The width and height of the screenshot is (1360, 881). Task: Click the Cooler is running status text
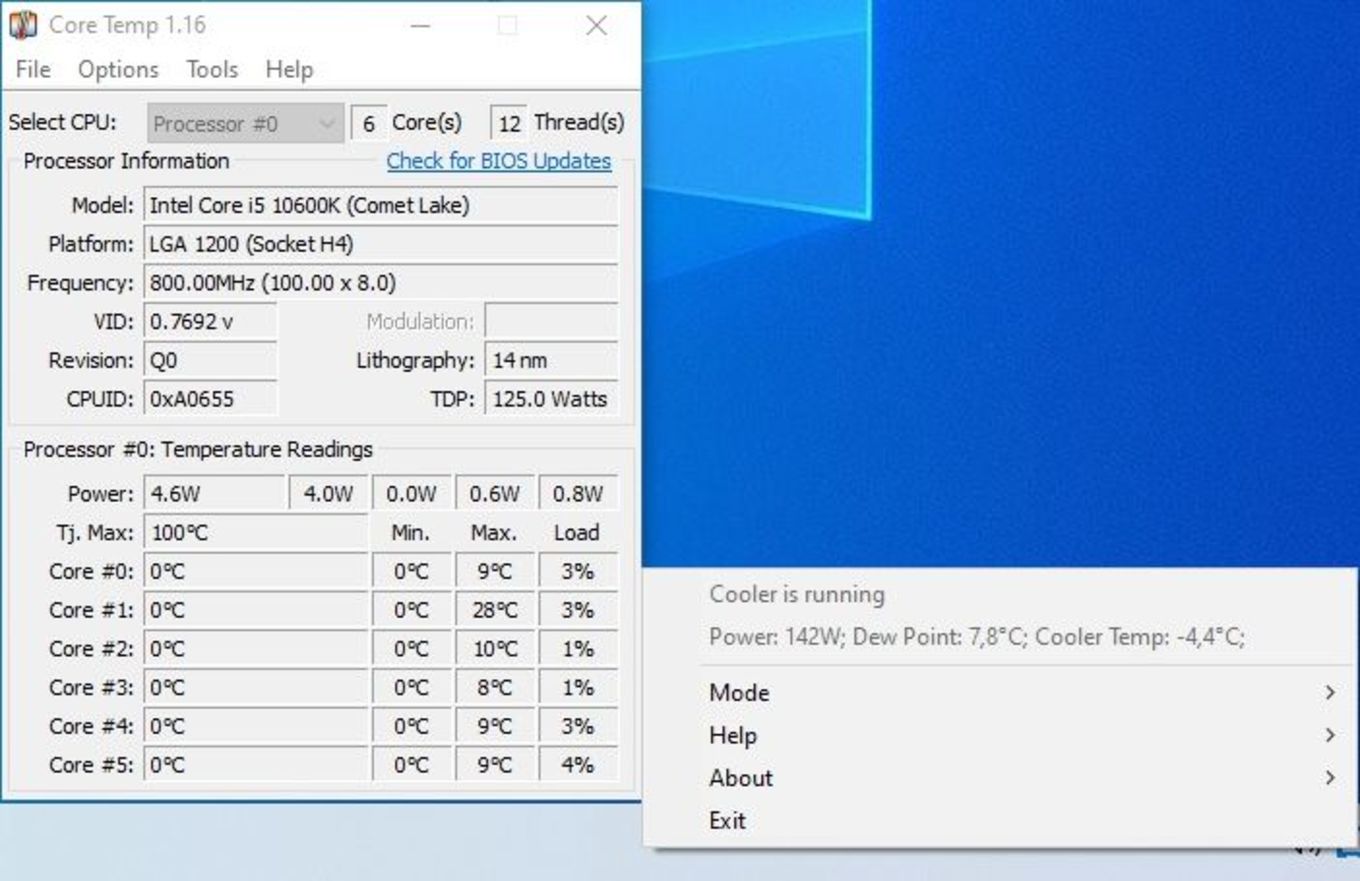click(x=797, y=595)
